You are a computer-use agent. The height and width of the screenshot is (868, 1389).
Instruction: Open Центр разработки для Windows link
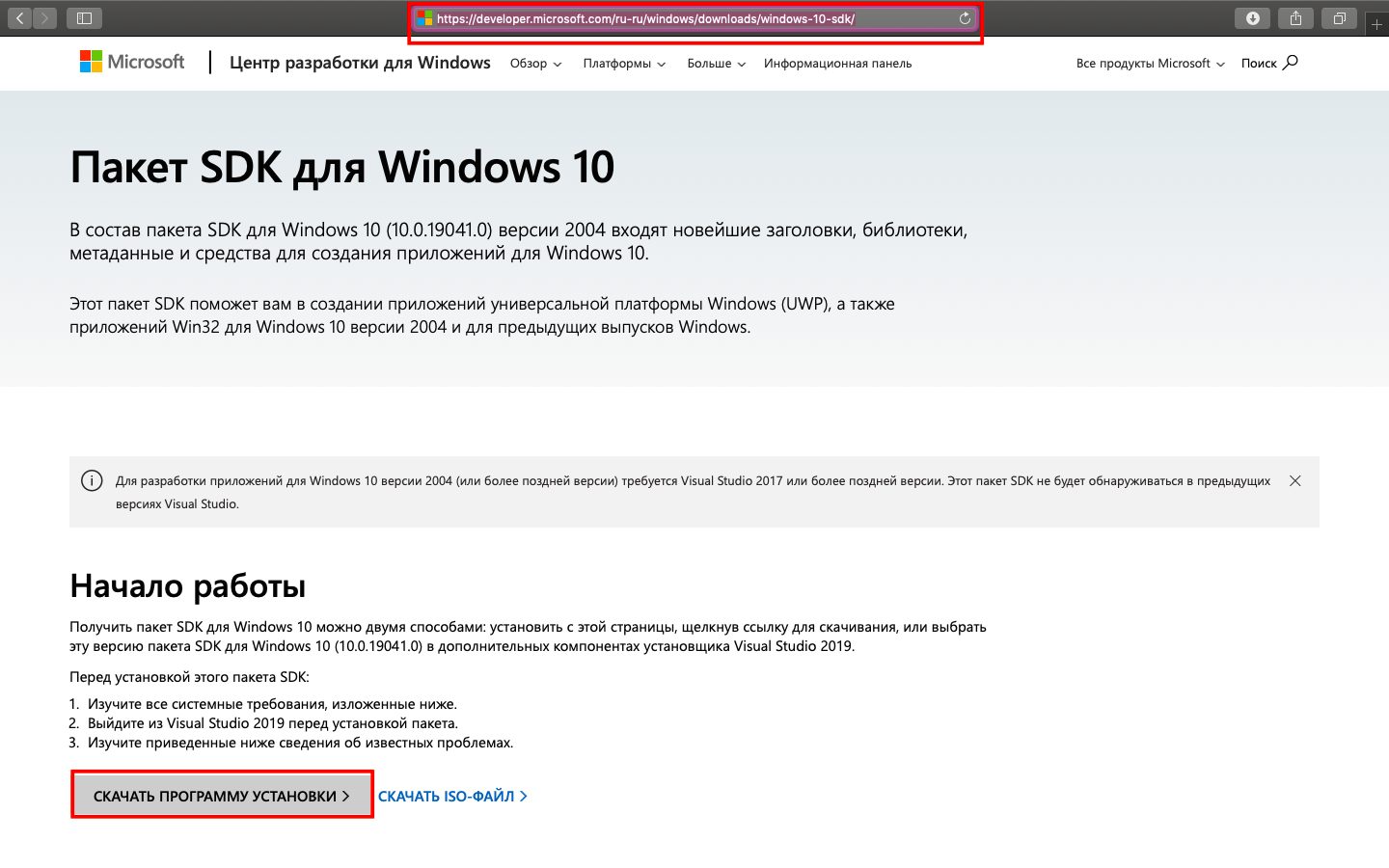(x=360, y=63)
